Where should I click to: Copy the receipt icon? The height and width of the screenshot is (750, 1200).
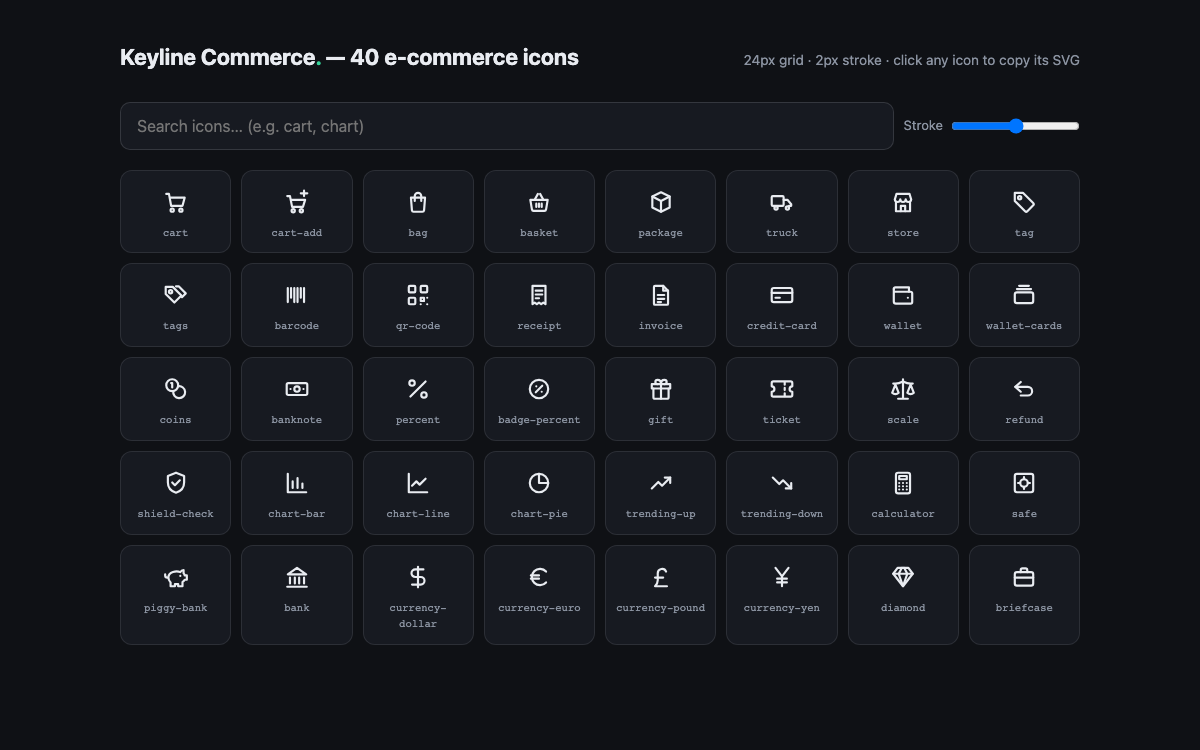[539, 305]
